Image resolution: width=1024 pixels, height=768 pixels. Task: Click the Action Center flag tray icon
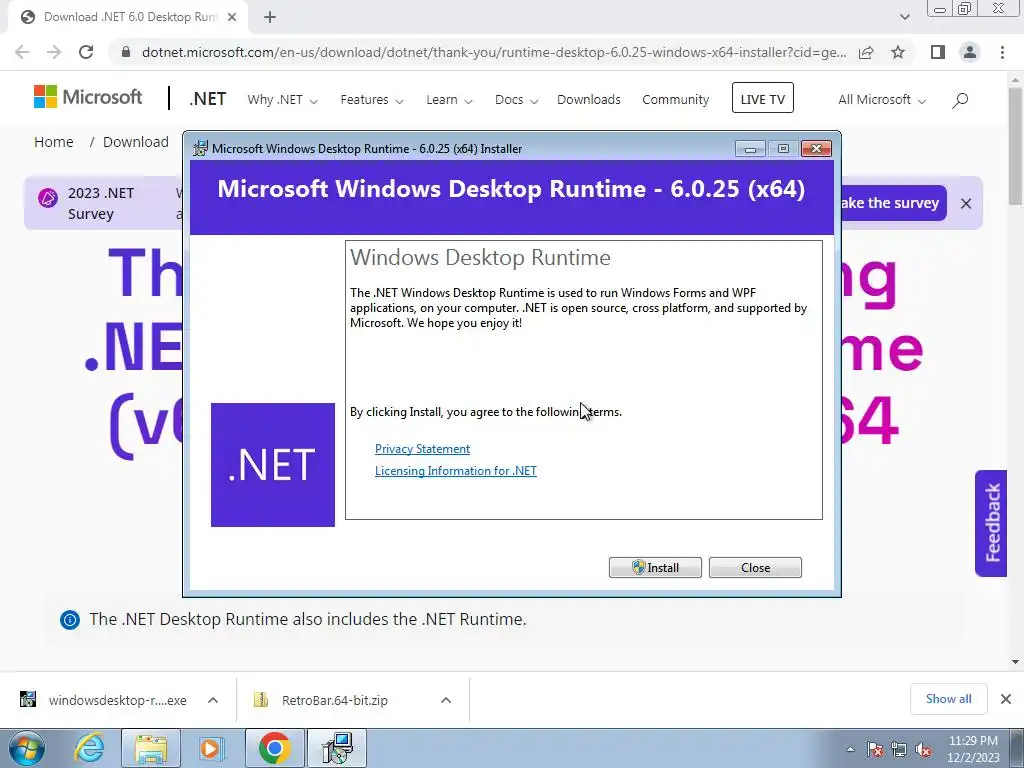click(875, 750)
